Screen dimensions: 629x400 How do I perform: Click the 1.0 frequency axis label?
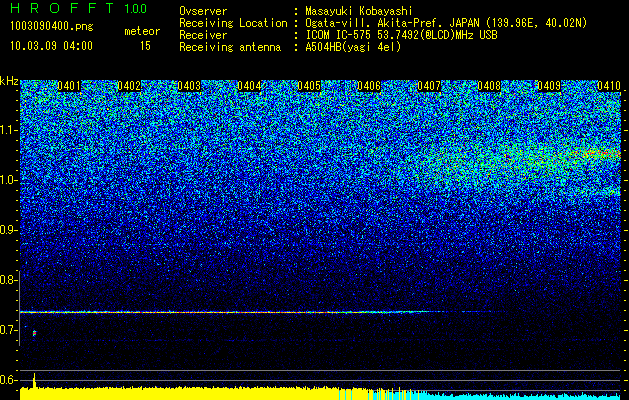8,180
